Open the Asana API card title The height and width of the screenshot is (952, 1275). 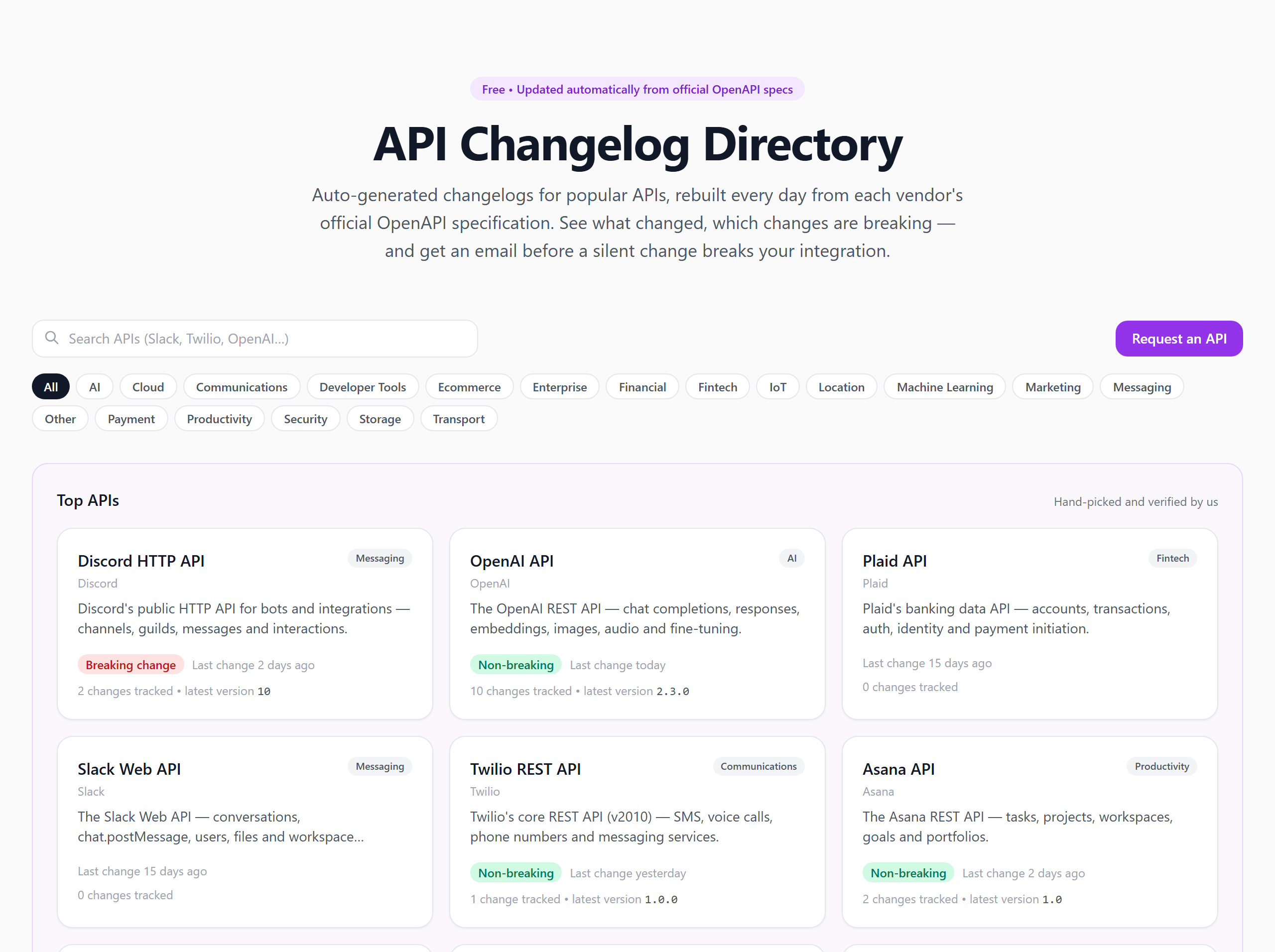pyautogui.click(x=898, y=768)
